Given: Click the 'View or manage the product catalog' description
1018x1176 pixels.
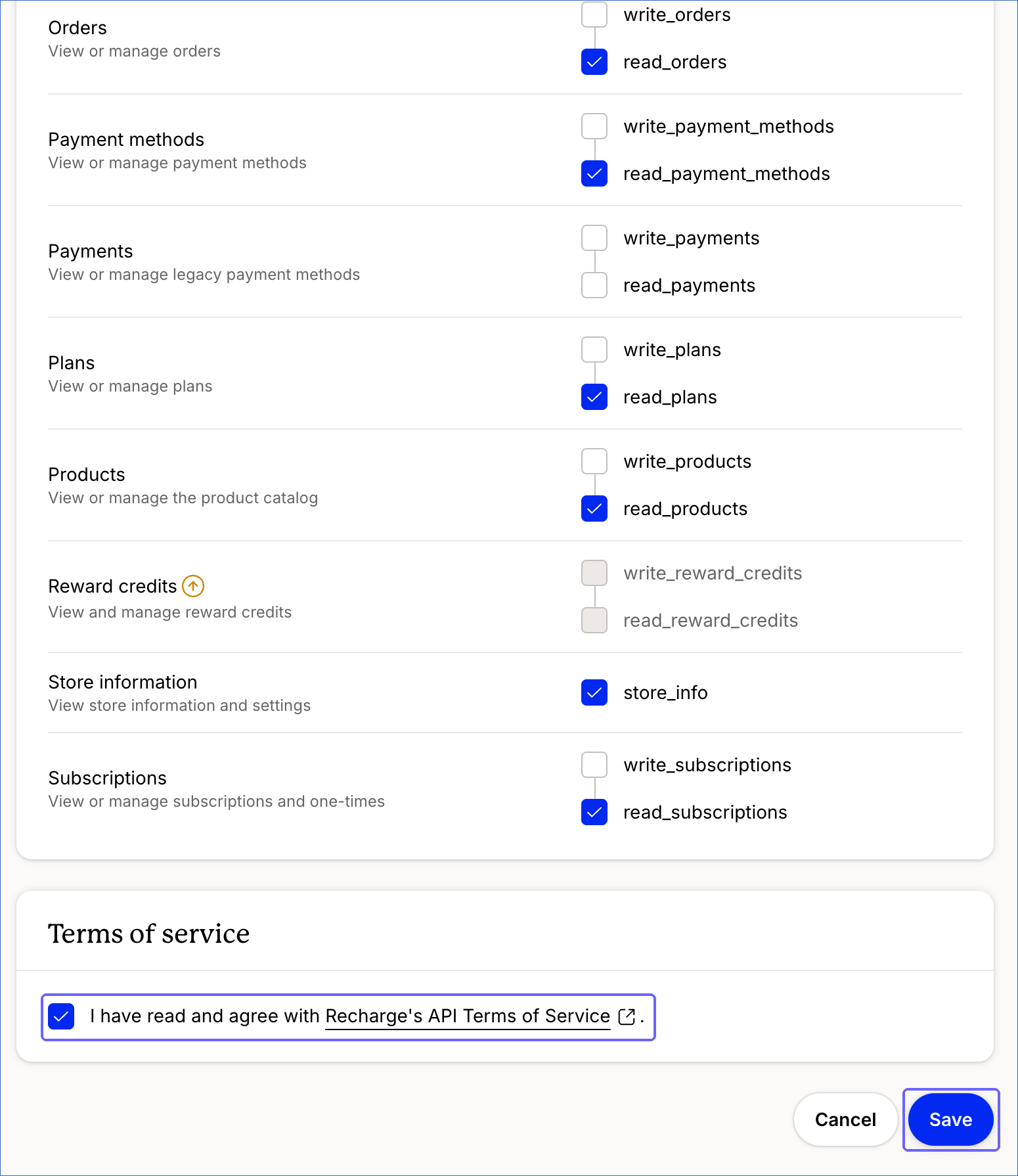Looking at the screenshot, I should pos(183,498).
